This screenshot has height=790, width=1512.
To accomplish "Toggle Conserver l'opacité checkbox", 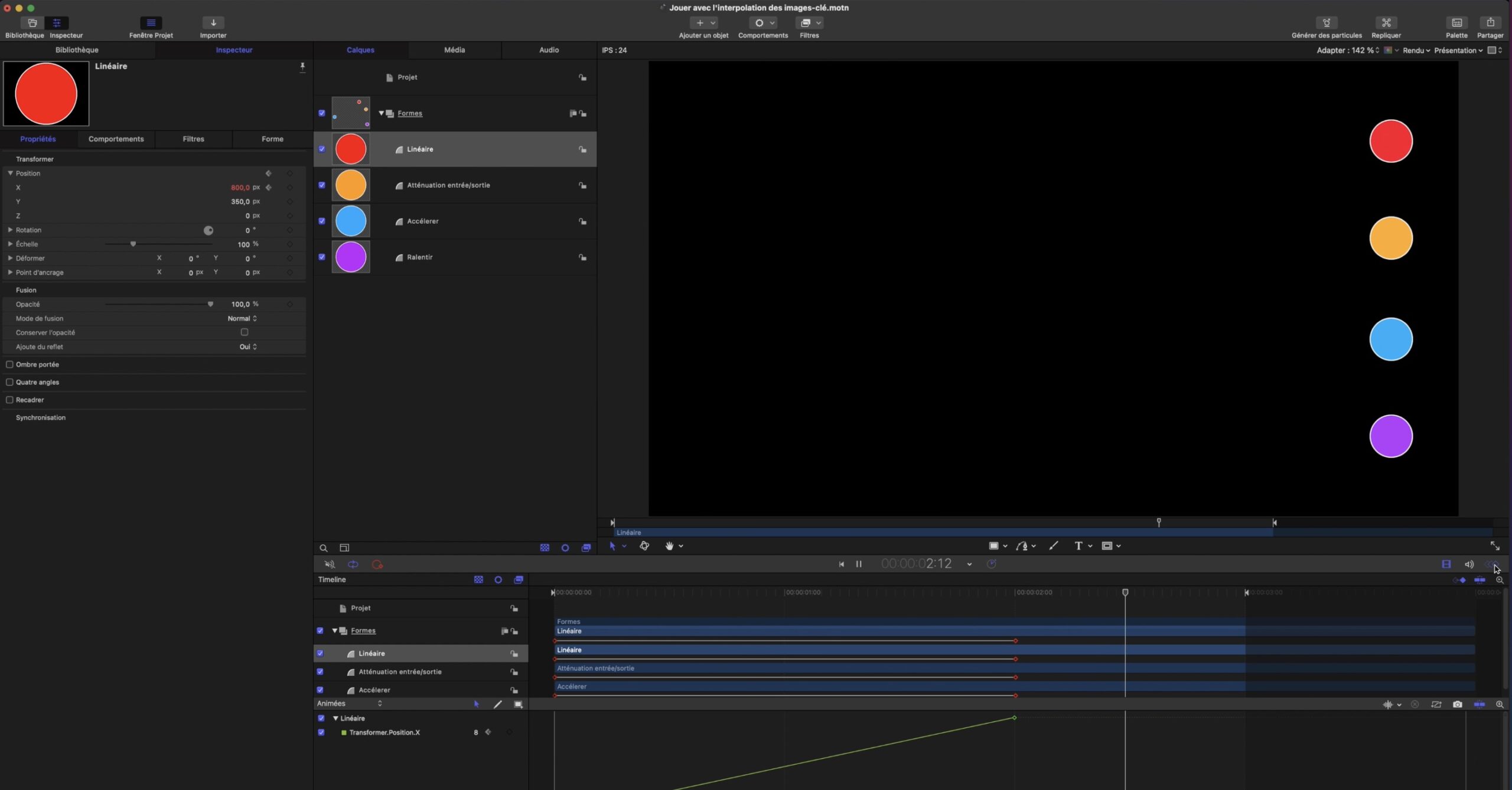I will (245, 332).
